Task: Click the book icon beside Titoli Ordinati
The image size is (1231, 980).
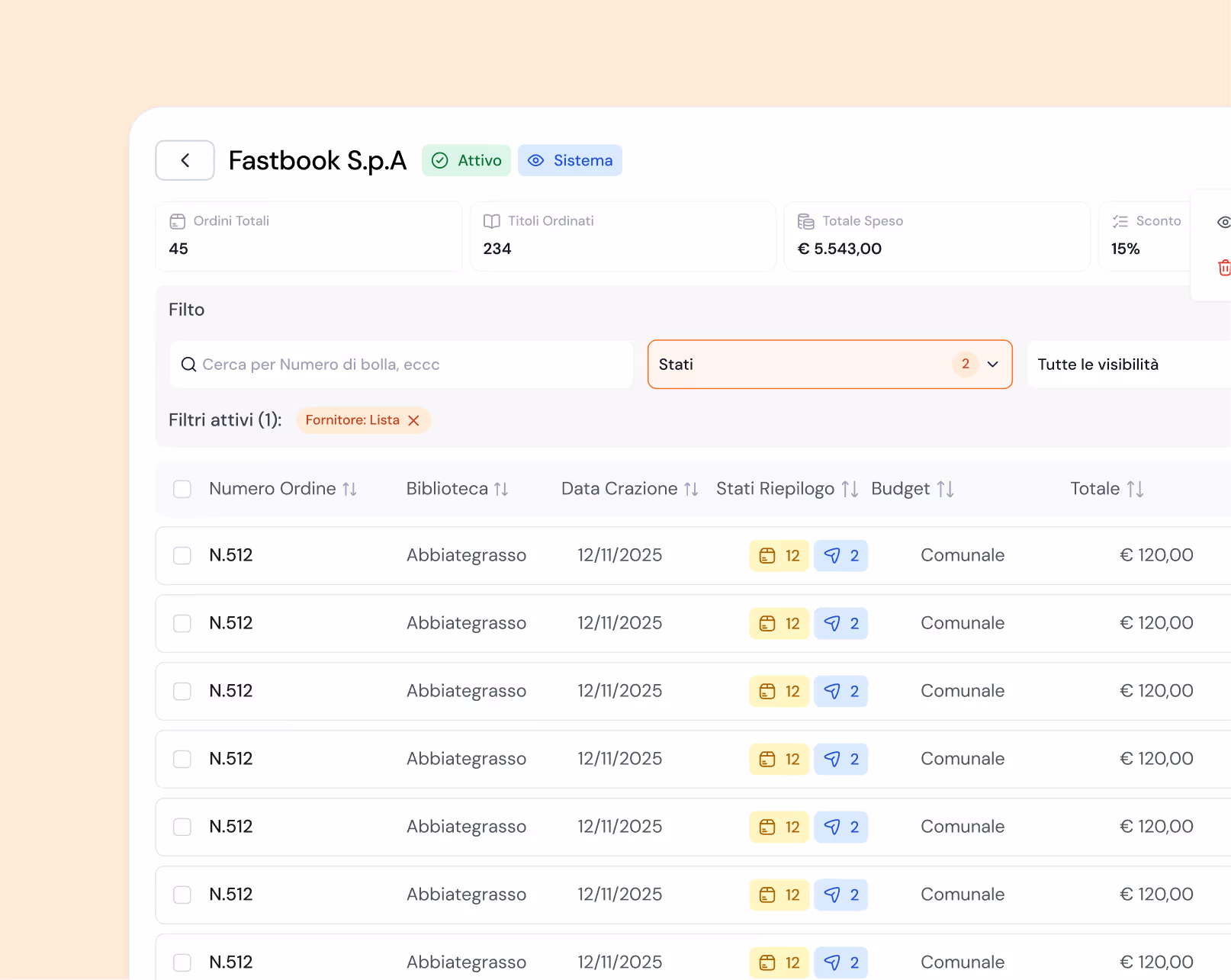Action: point(491,221)
